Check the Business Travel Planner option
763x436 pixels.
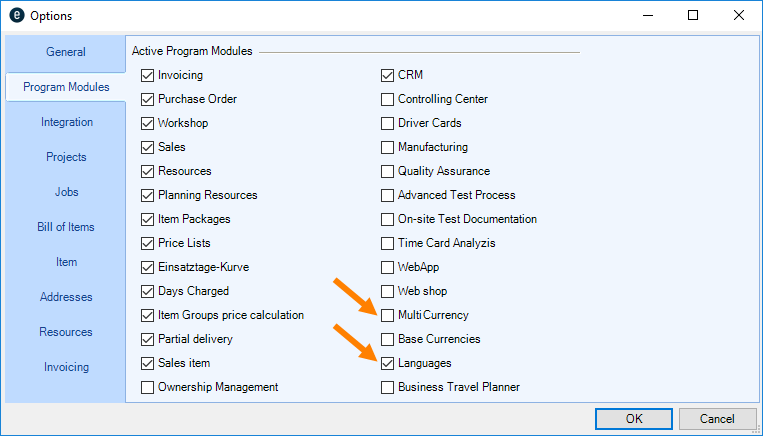[388, 387]
